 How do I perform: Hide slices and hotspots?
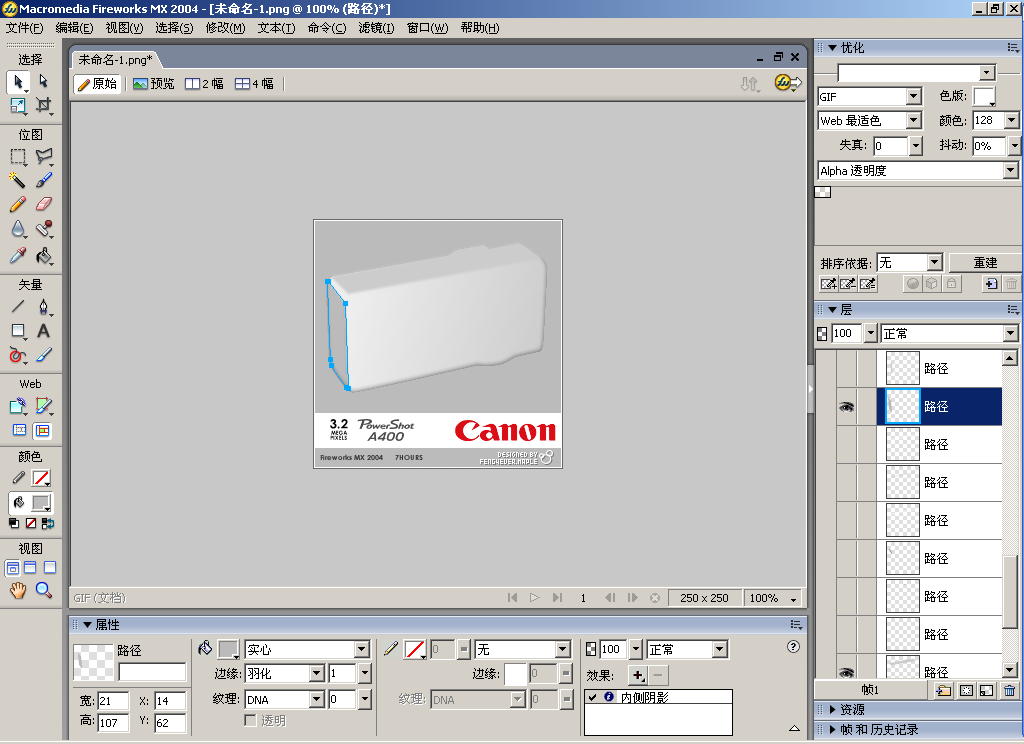(20, 430)
